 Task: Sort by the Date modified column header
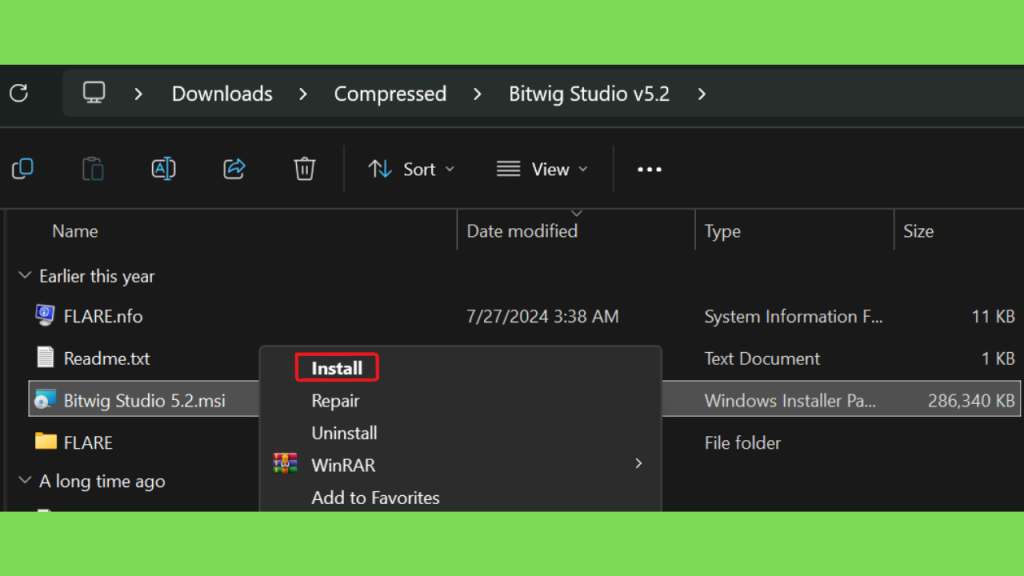522,231
